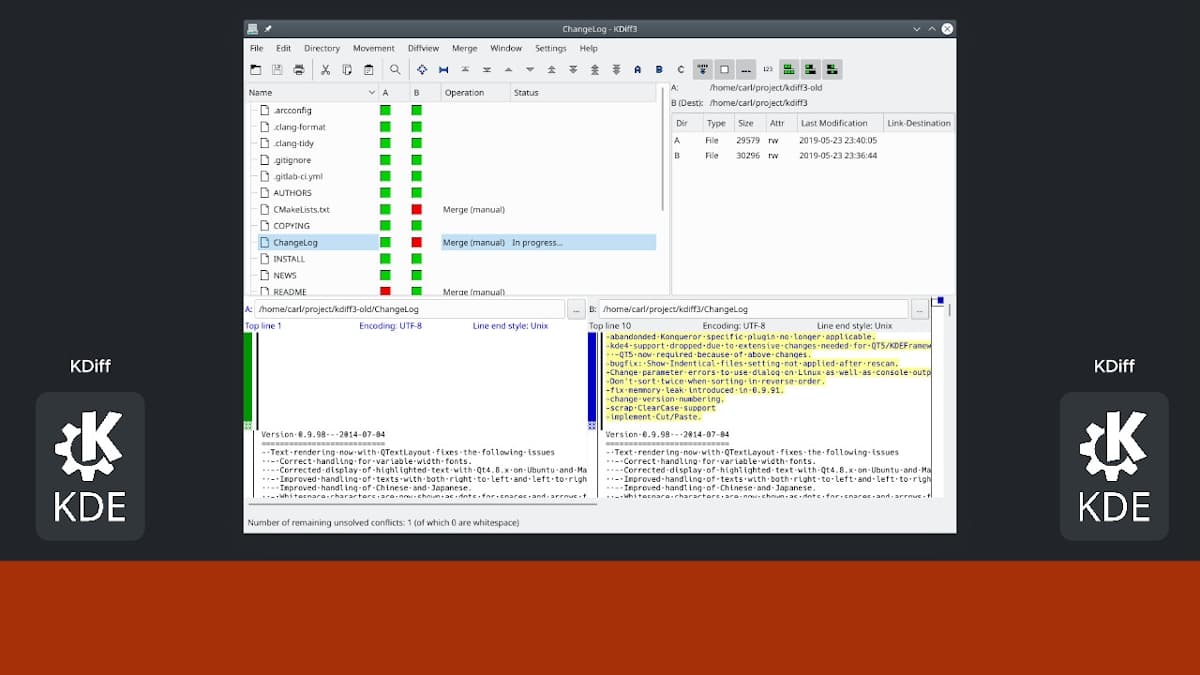1200x675 pixels.
Task: Toggle show line numbers (123) button
Action: pos(767,70)
